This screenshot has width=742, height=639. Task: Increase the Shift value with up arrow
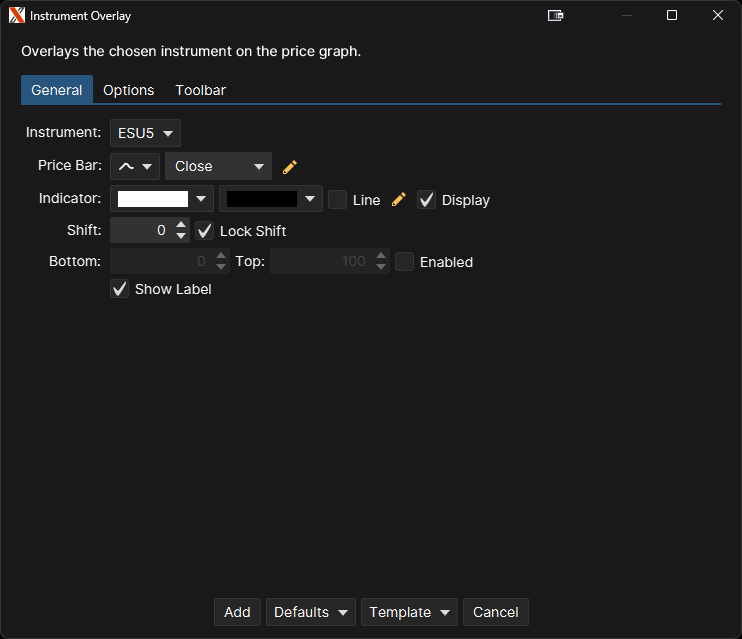181,225
